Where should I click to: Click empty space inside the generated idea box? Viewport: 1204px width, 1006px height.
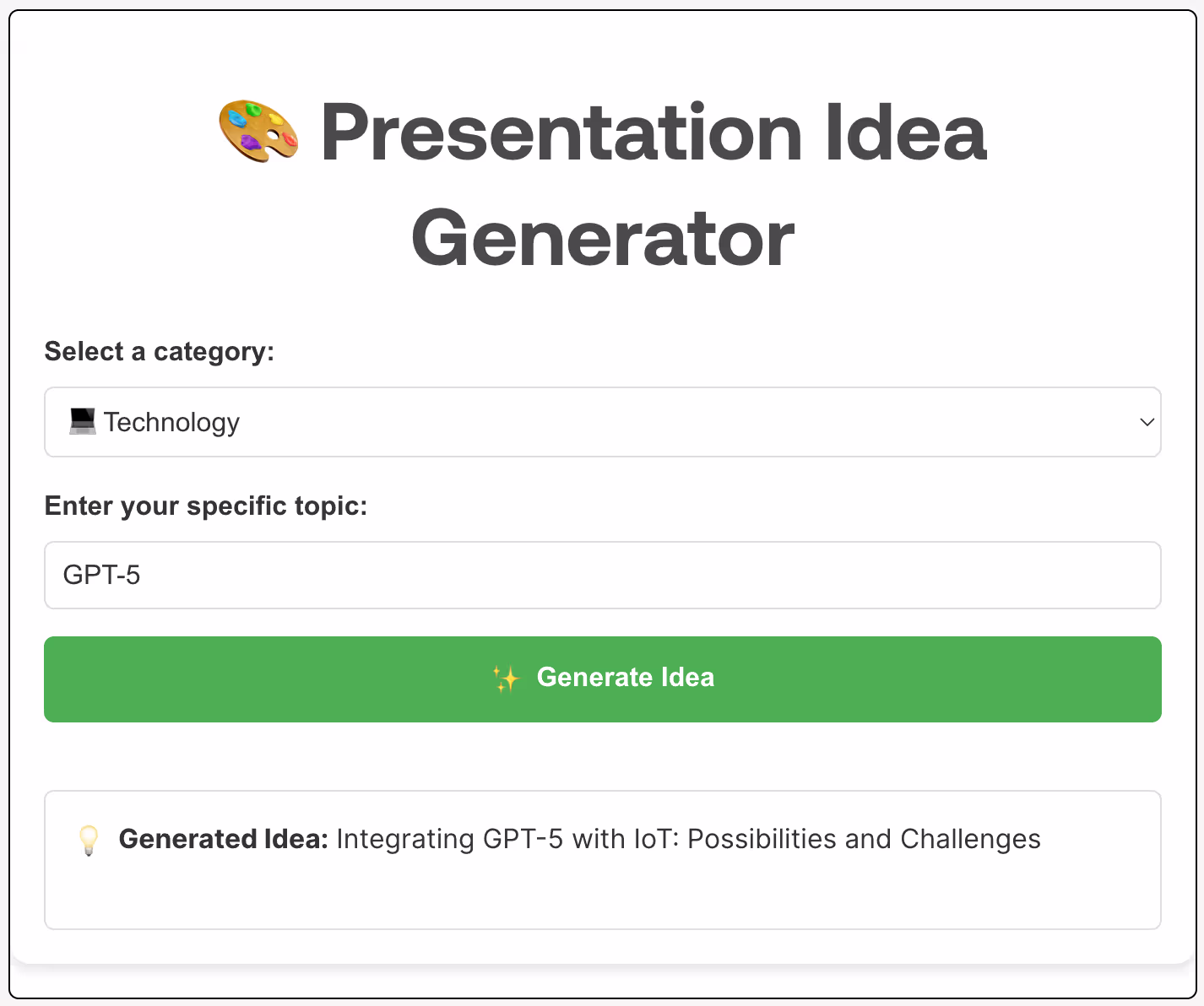(603, 895)
